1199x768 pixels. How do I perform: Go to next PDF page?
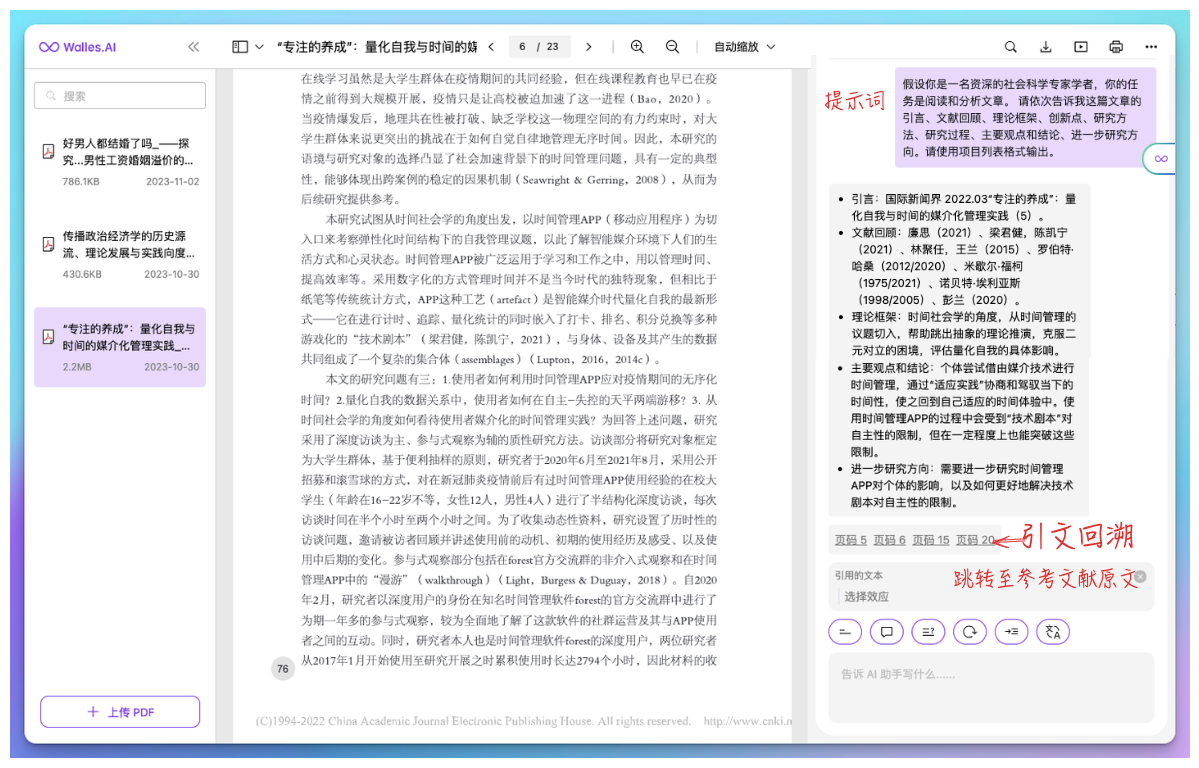tap(588, 47)
